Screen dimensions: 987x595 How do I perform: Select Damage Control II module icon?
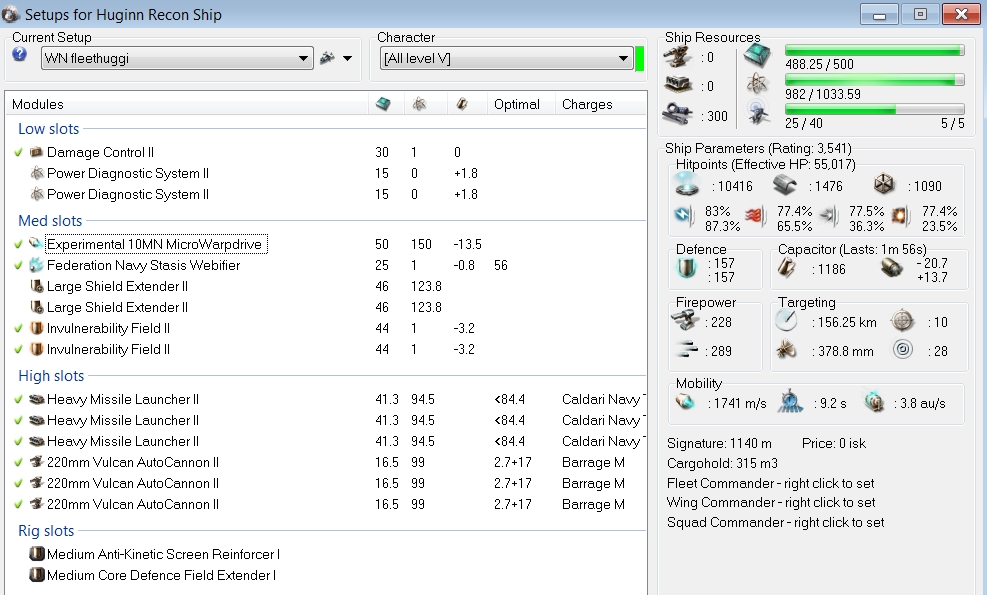click(x=37, y=152)
